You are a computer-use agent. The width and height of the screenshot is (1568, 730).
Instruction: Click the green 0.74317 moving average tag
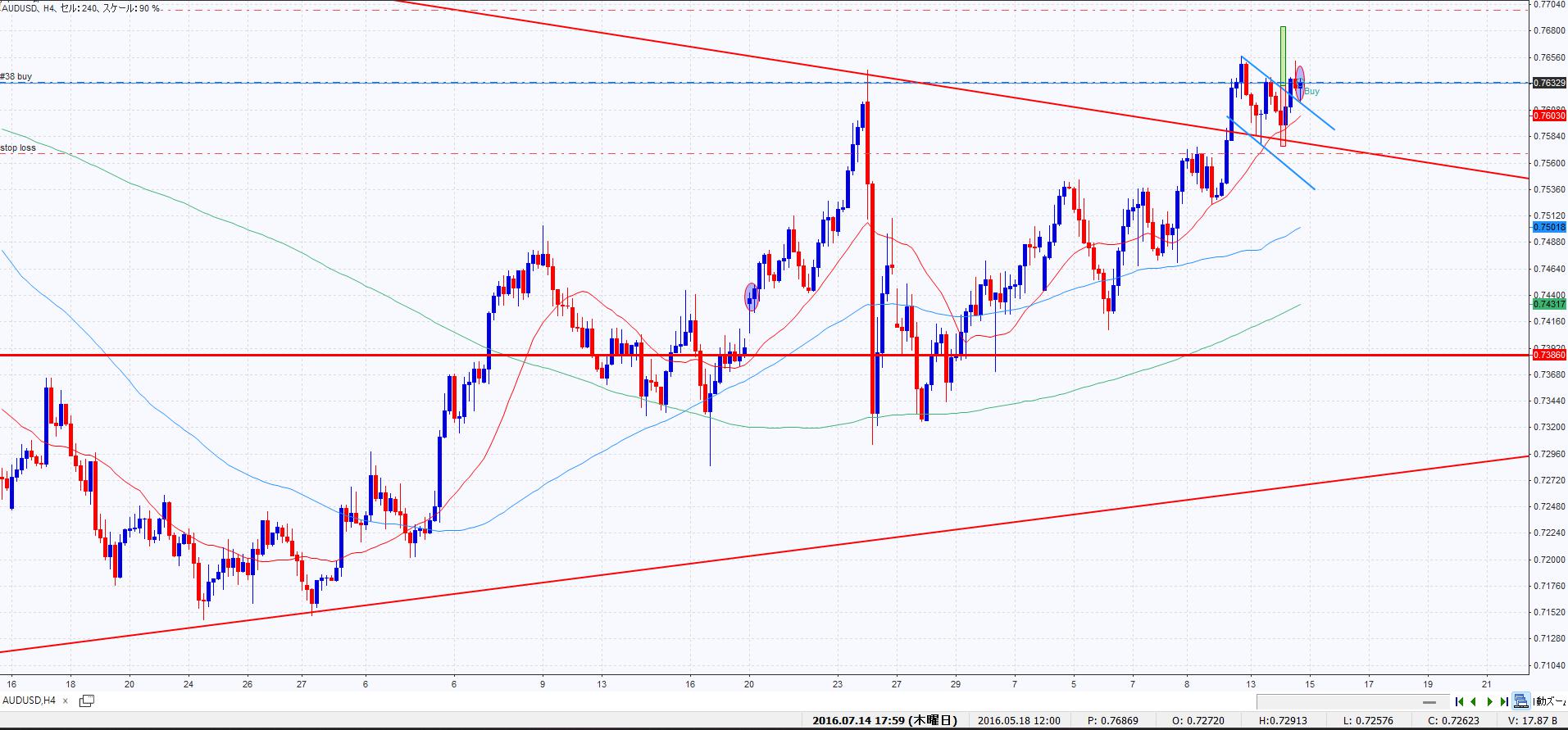coord(1549,304)
